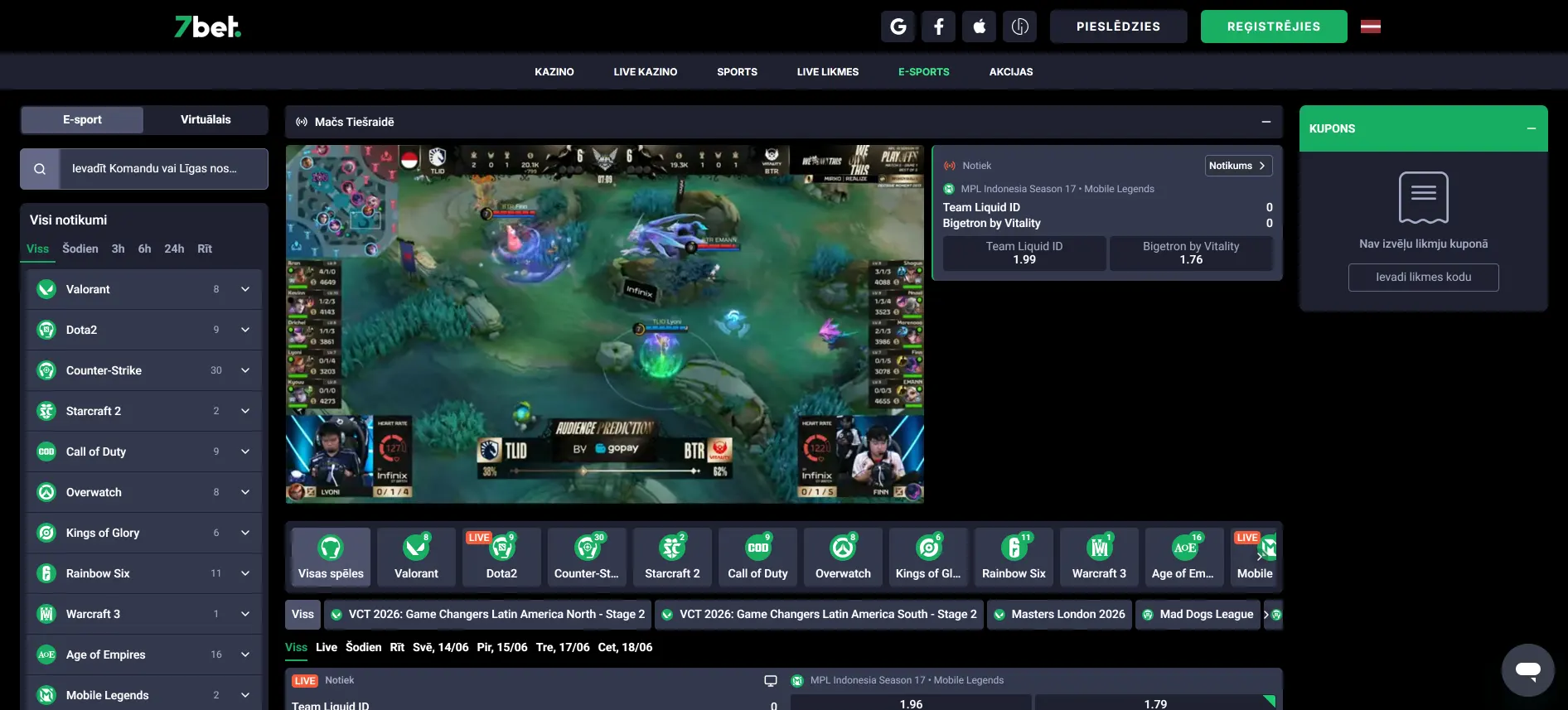
Task: Select the Live date filter tab
Action: [x=327, y=647]
